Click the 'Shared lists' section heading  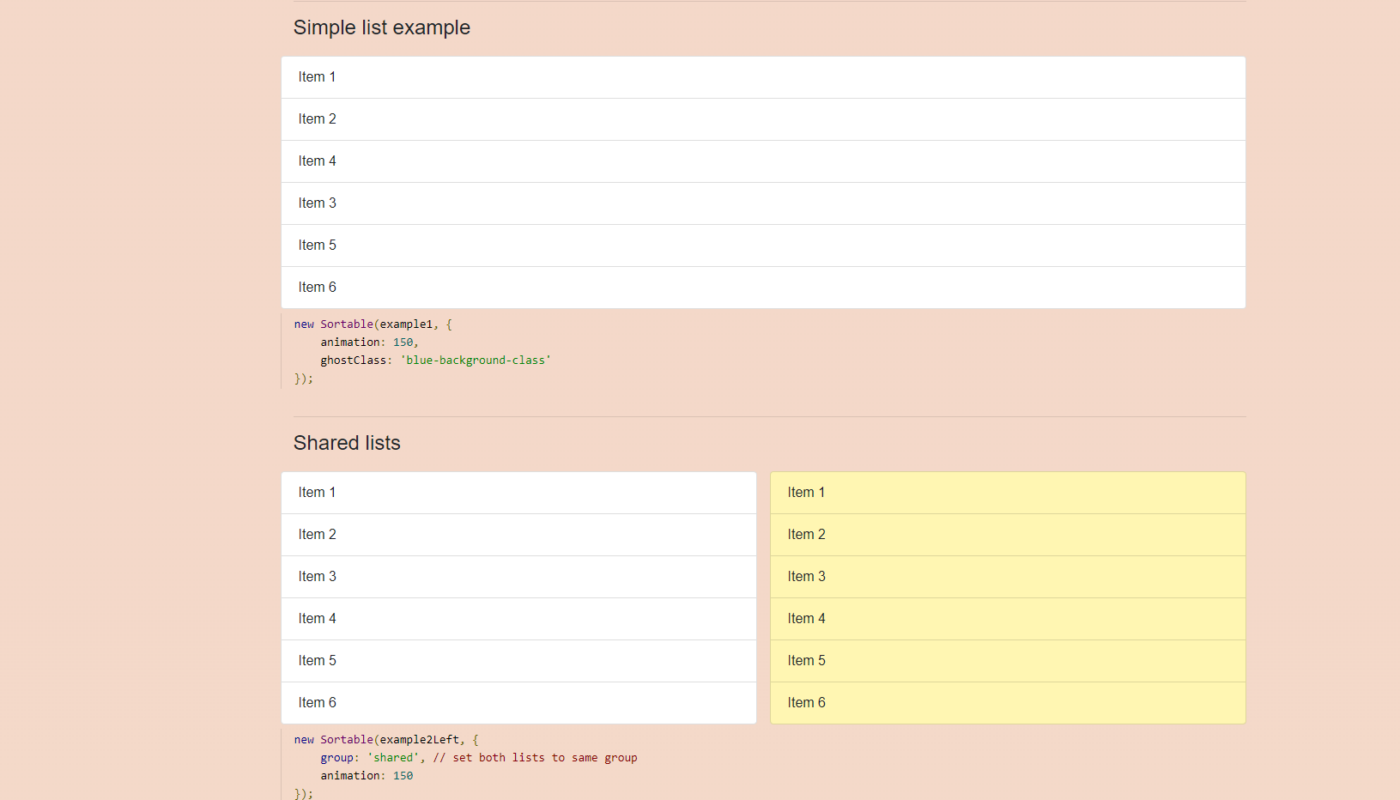(347, 443)
